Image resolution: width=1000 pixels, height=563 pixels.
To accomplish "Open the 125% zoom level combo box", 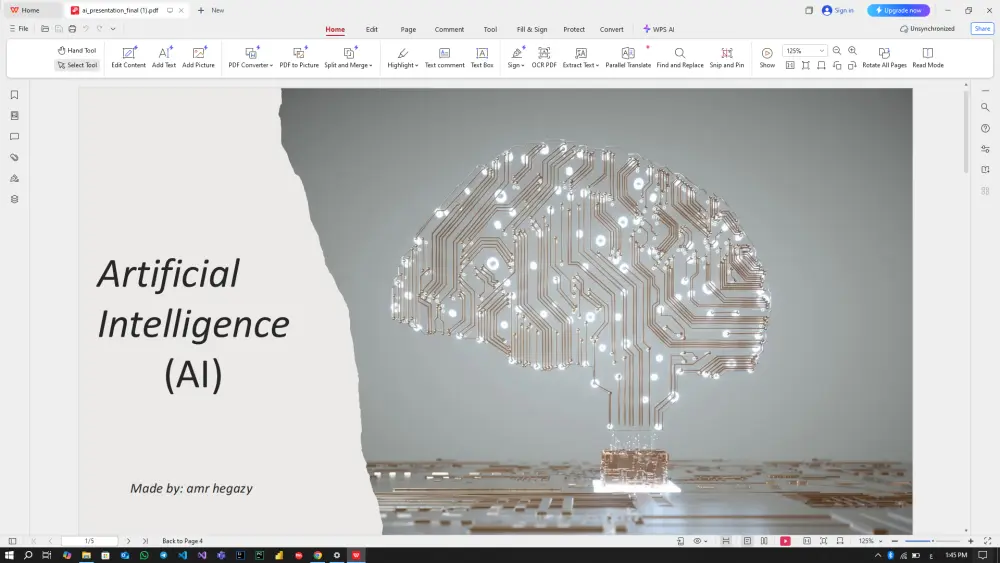I will tap(804, 50).
